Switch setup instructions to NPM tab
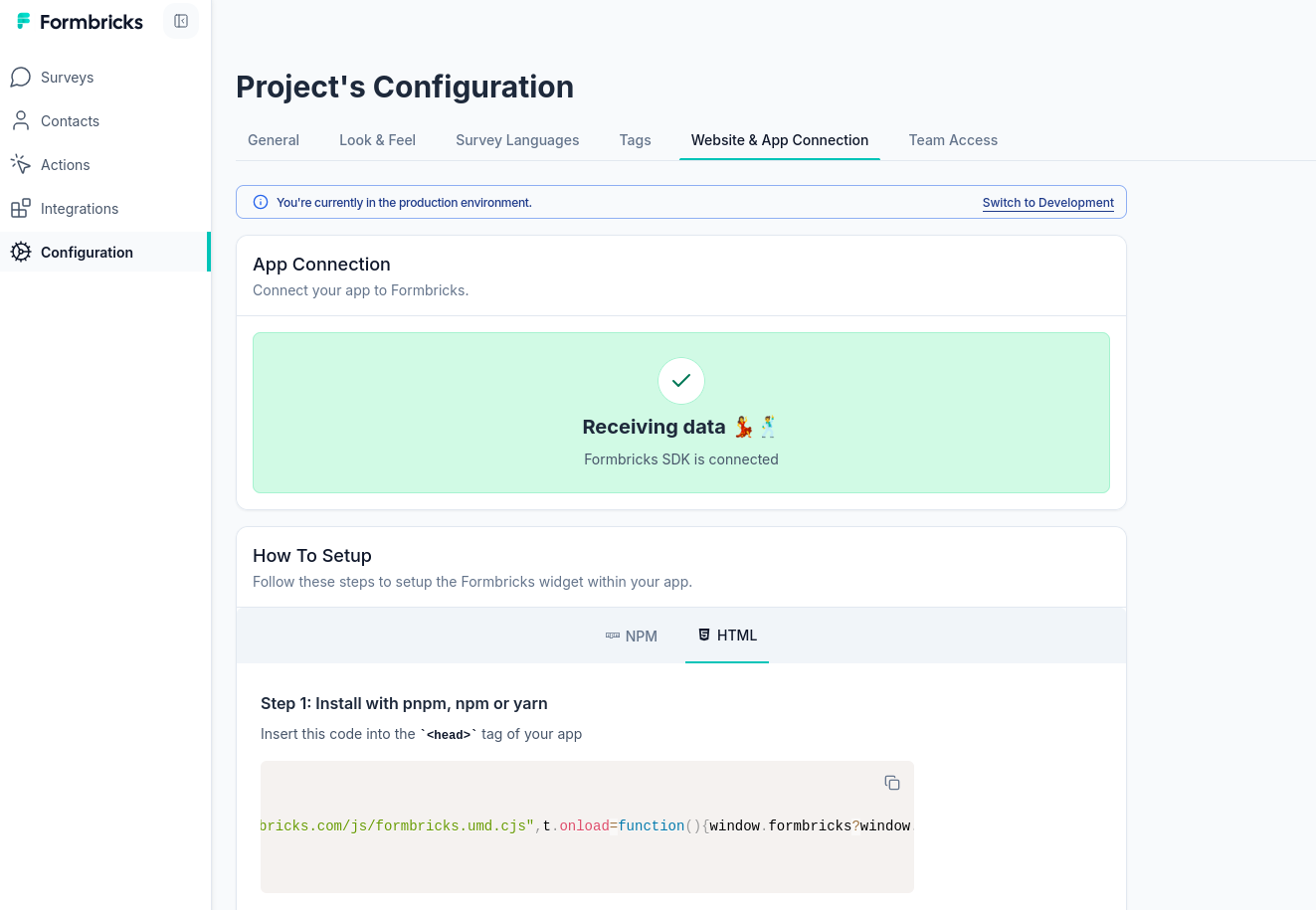The image size is (1316, 910). [x=632, y=636]
